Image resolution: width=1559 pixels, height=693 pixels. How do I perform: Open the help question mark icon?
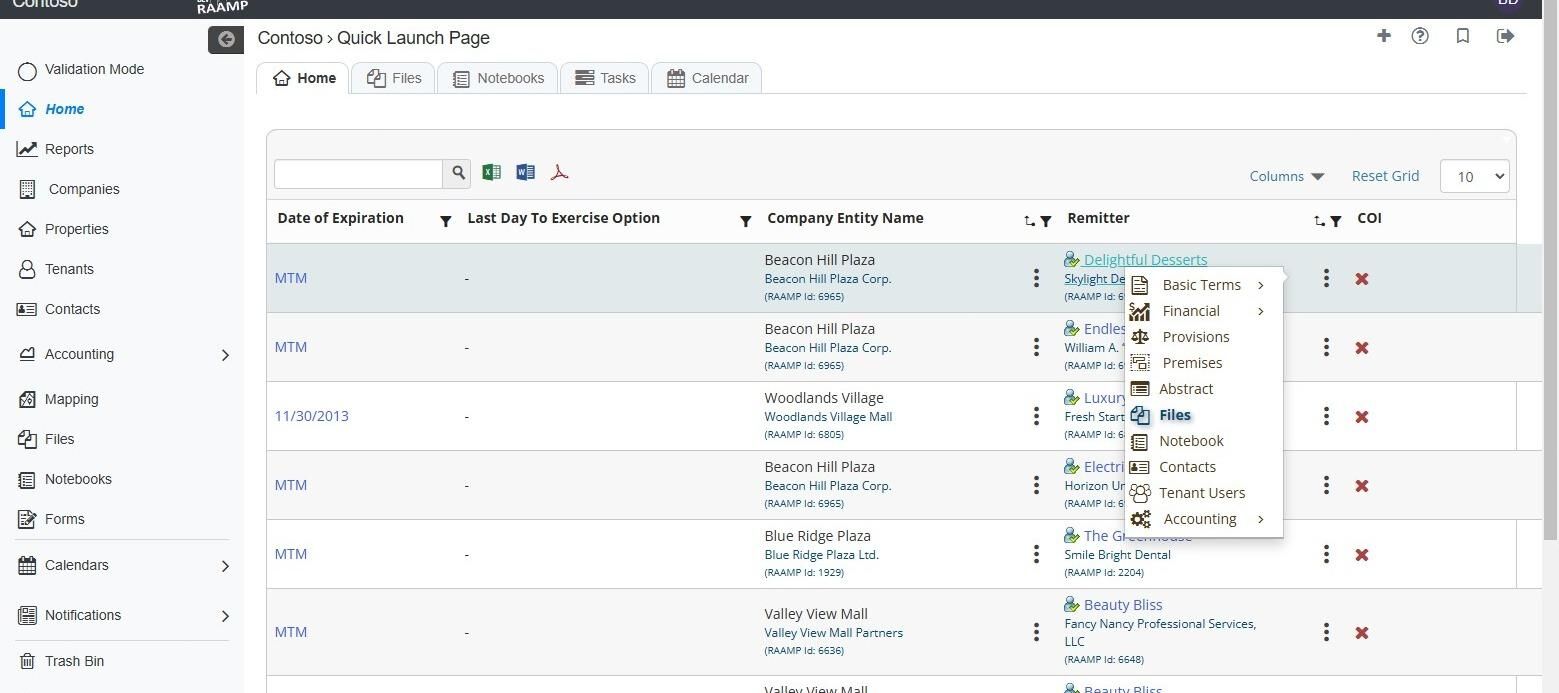[1420, 36]
